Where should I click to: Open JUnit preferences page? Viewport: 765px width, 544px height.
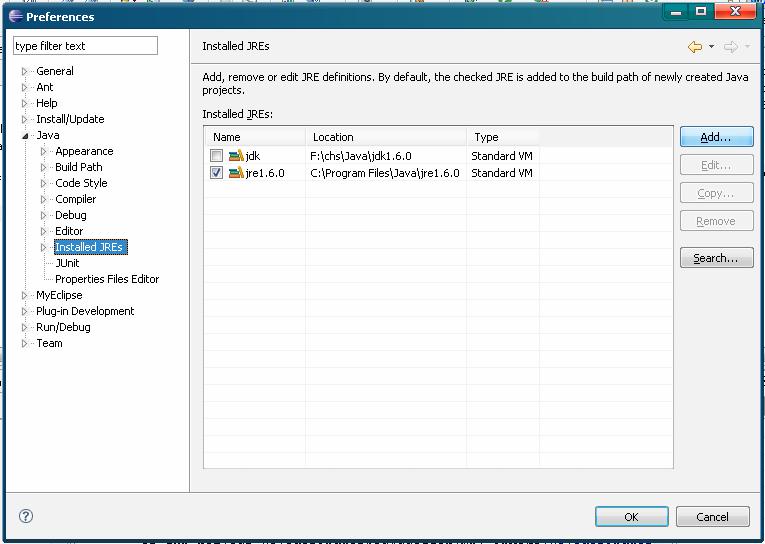click(67, 263)
